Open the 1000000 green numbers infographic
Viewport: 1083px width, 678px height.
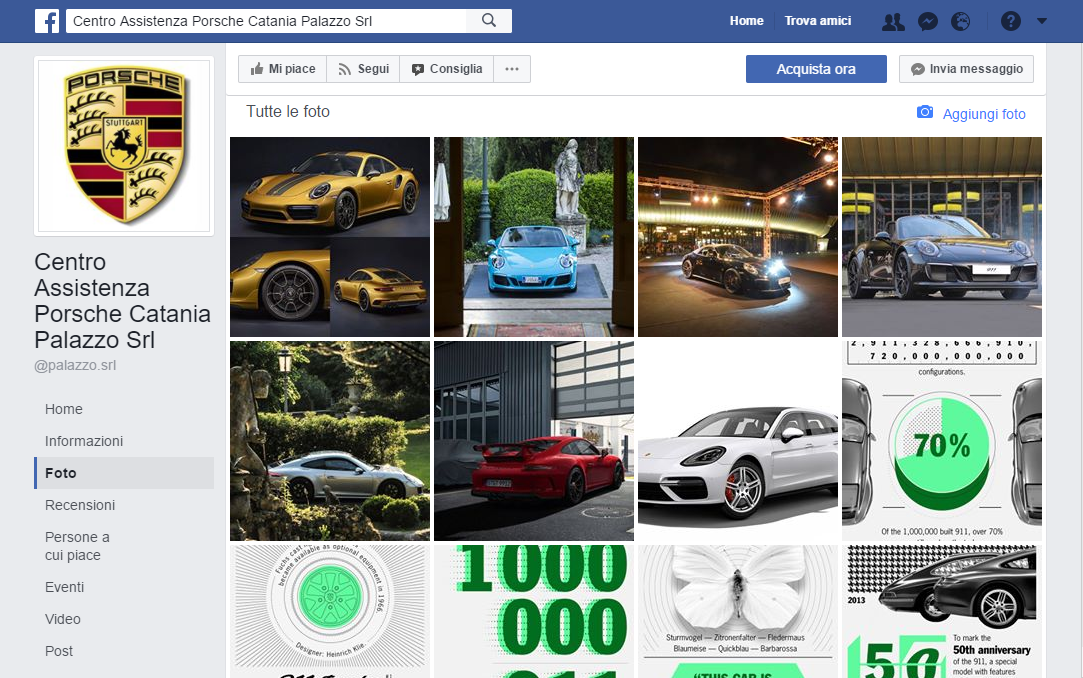534,611
